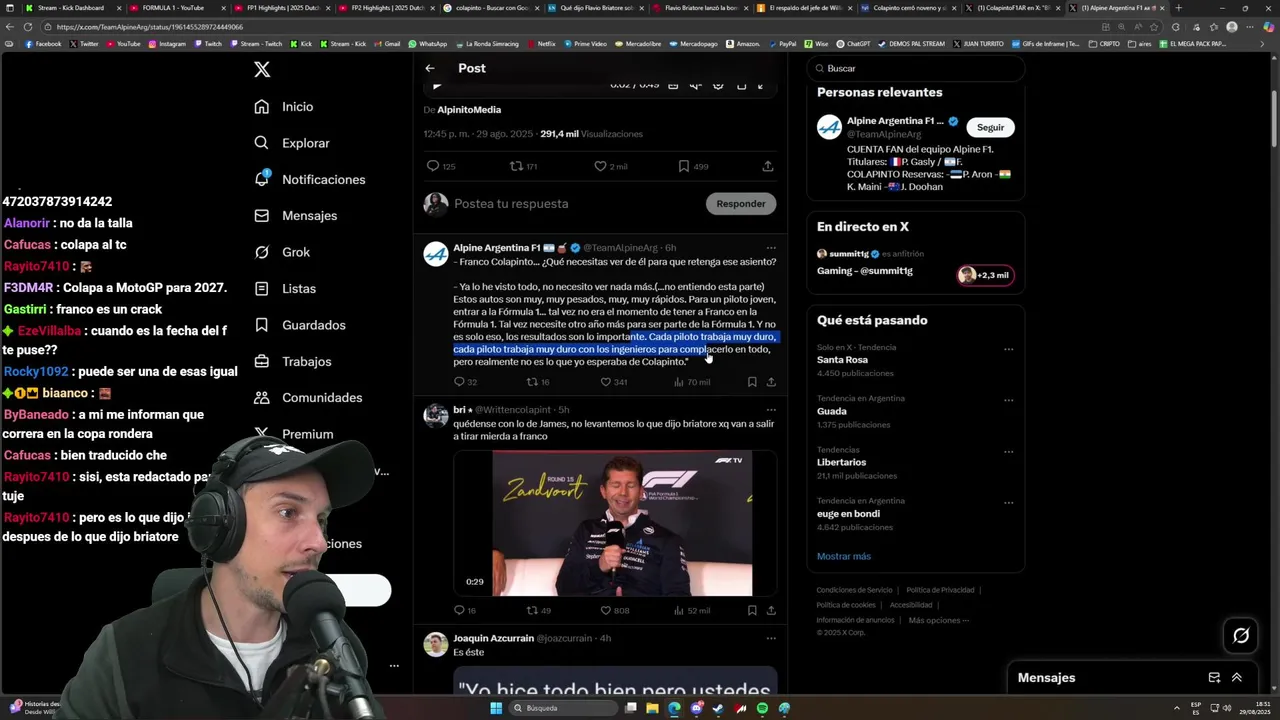Viewport: 1280px width, 720px height.
Task: Open euge en bondi trend
Action: (x=848, y=514)
